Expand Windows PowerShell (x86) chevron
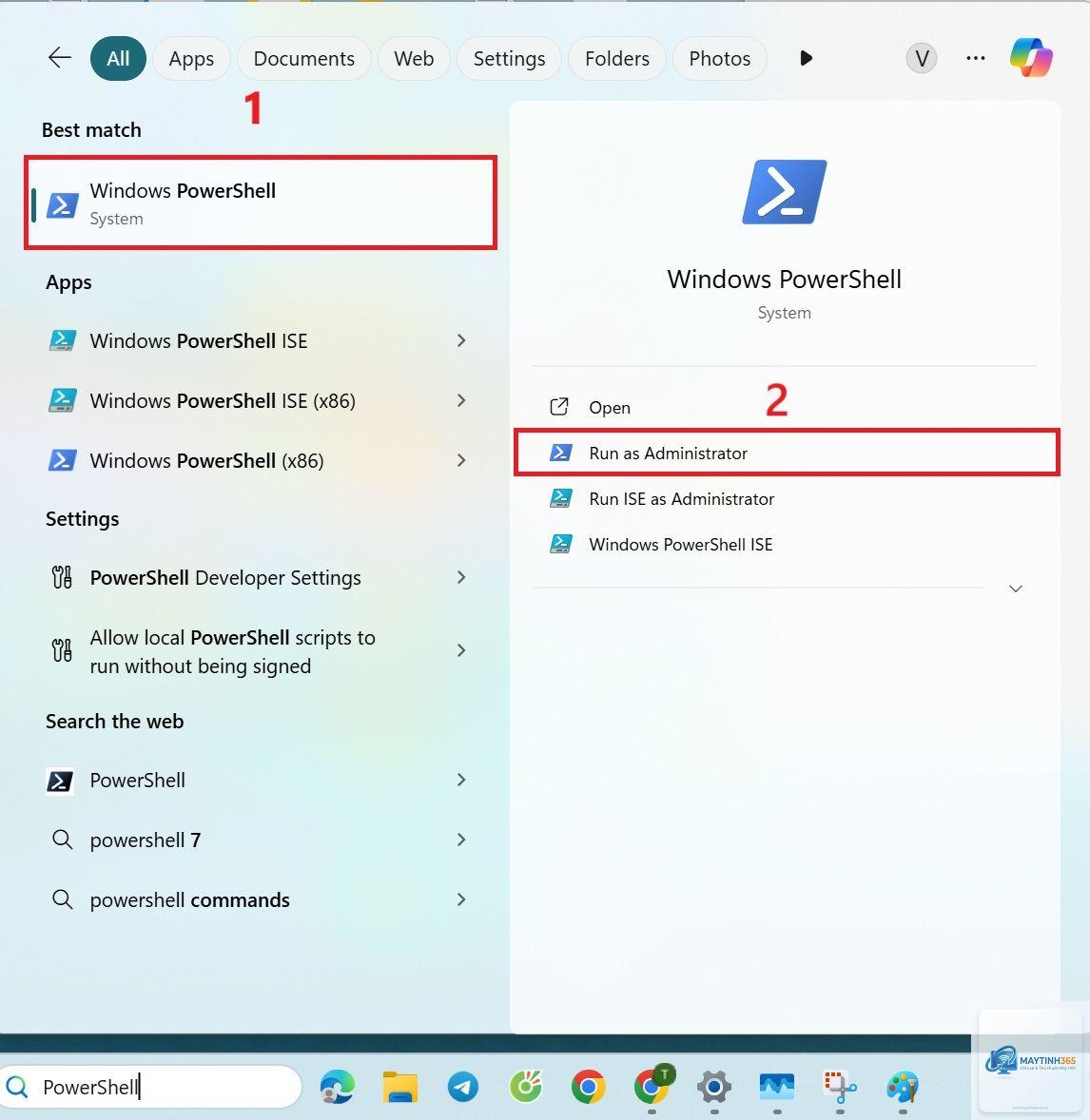This screenshot has width=1090, height=1120. (x=461, y=461)
